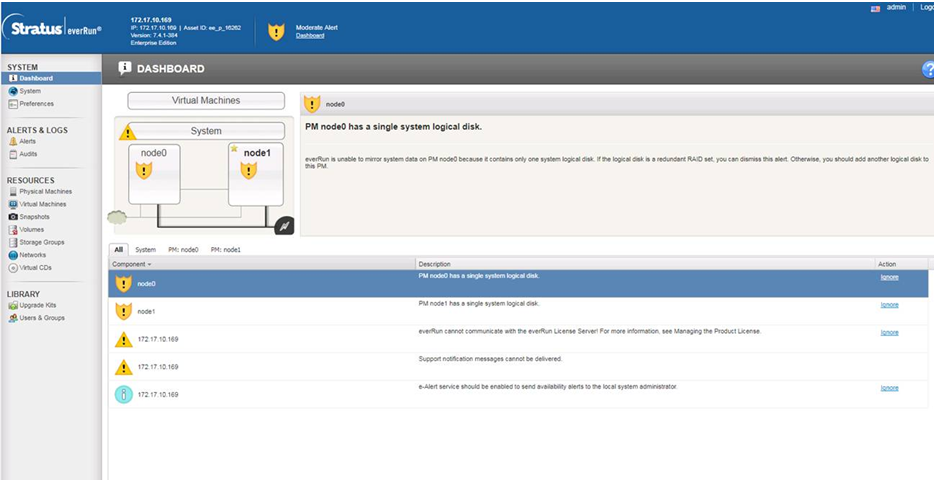934x480 pixels.
Task: Select the System alerts tab
Action: tap(145, 249)
